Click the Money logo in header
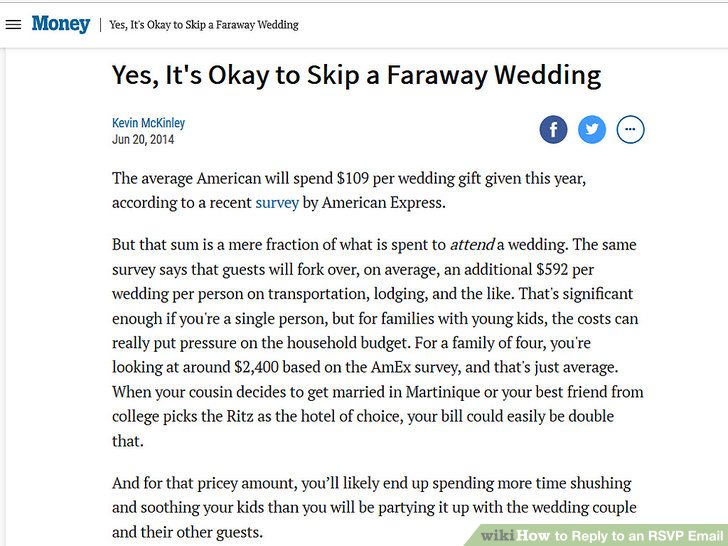 click(x=61, y=24)
